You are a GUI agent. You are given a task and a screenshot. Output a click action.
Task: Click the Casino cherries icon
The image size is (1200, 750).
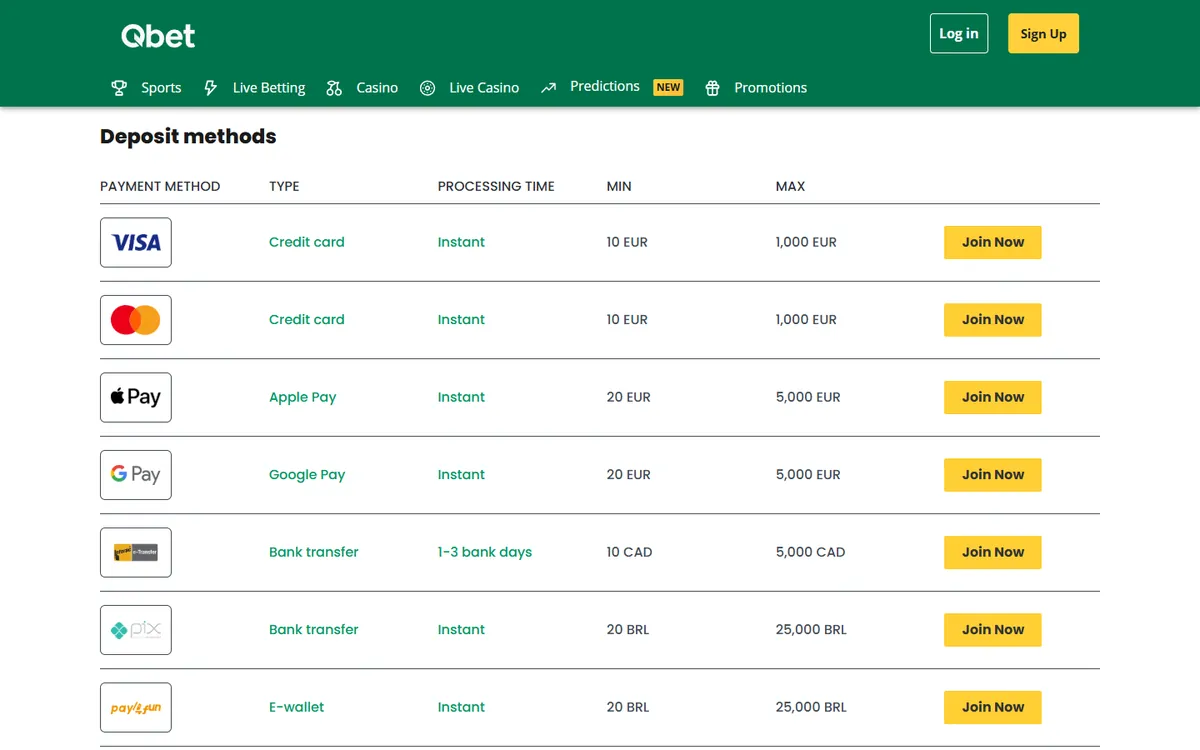[334, 88]
